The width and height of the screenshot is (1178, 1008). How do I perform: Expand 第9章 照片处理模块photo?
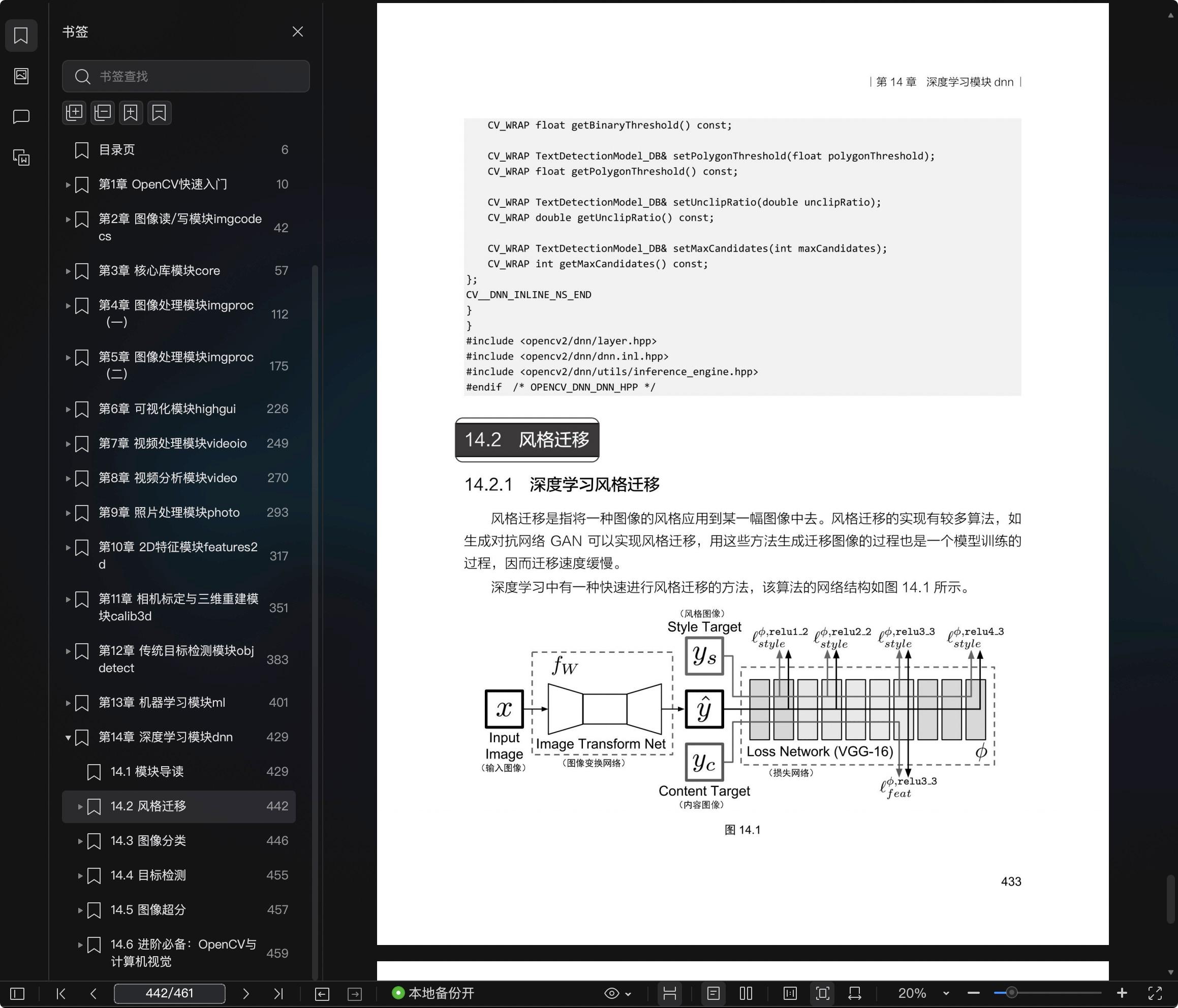pos(68,513)
